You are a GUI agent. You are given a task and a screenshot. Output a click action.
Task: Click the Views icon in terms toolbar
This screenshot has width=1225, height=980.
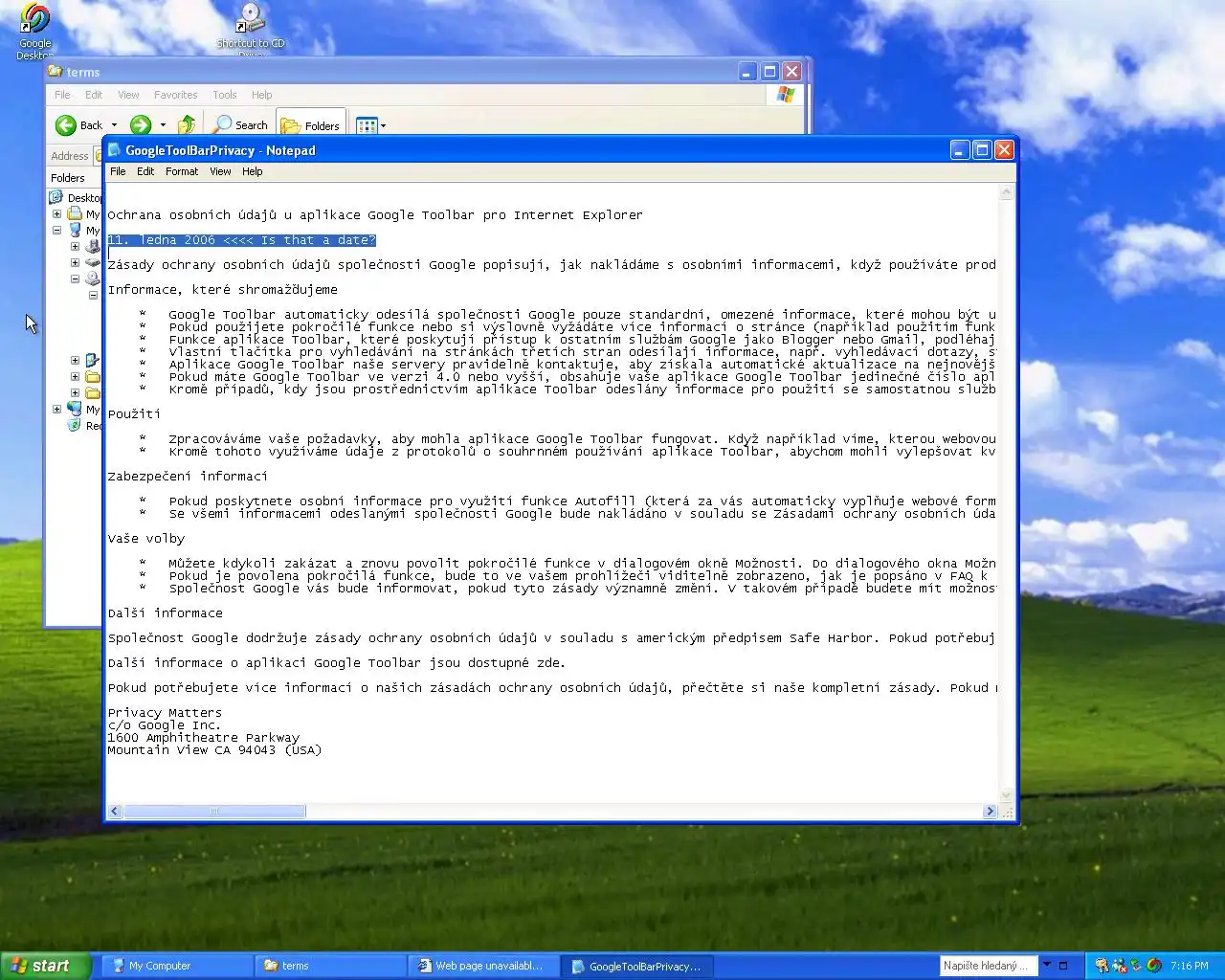point(366,125)
